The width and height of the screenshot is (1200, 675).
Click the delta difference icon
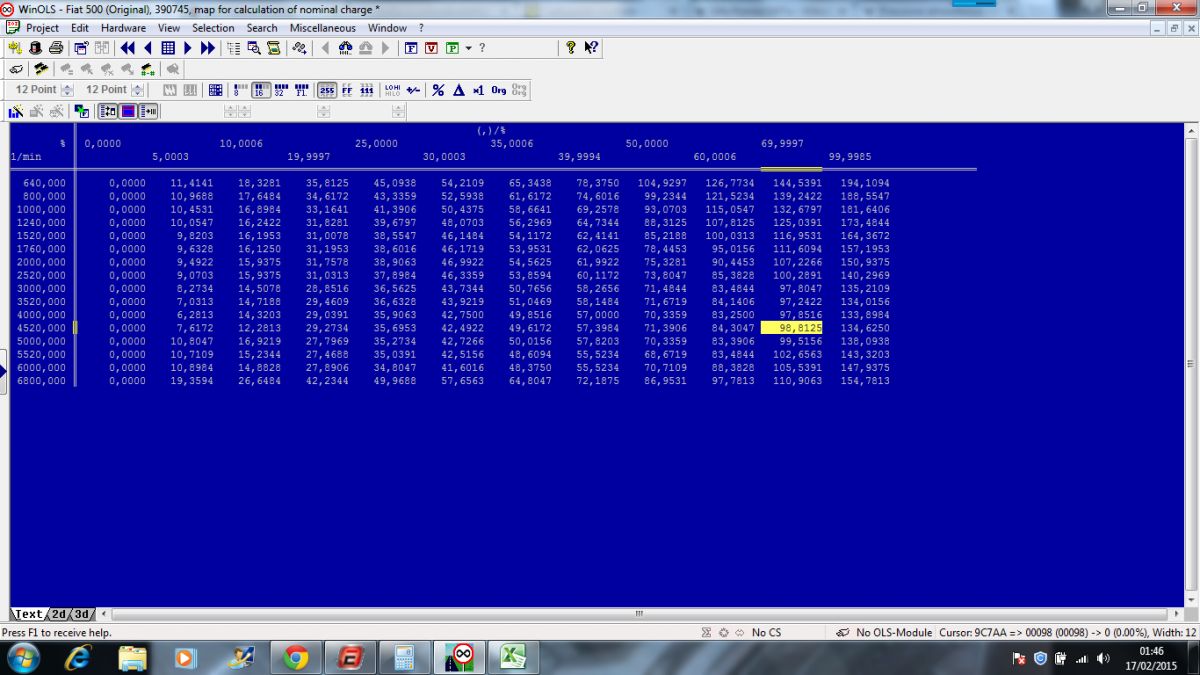click(458, 90)
